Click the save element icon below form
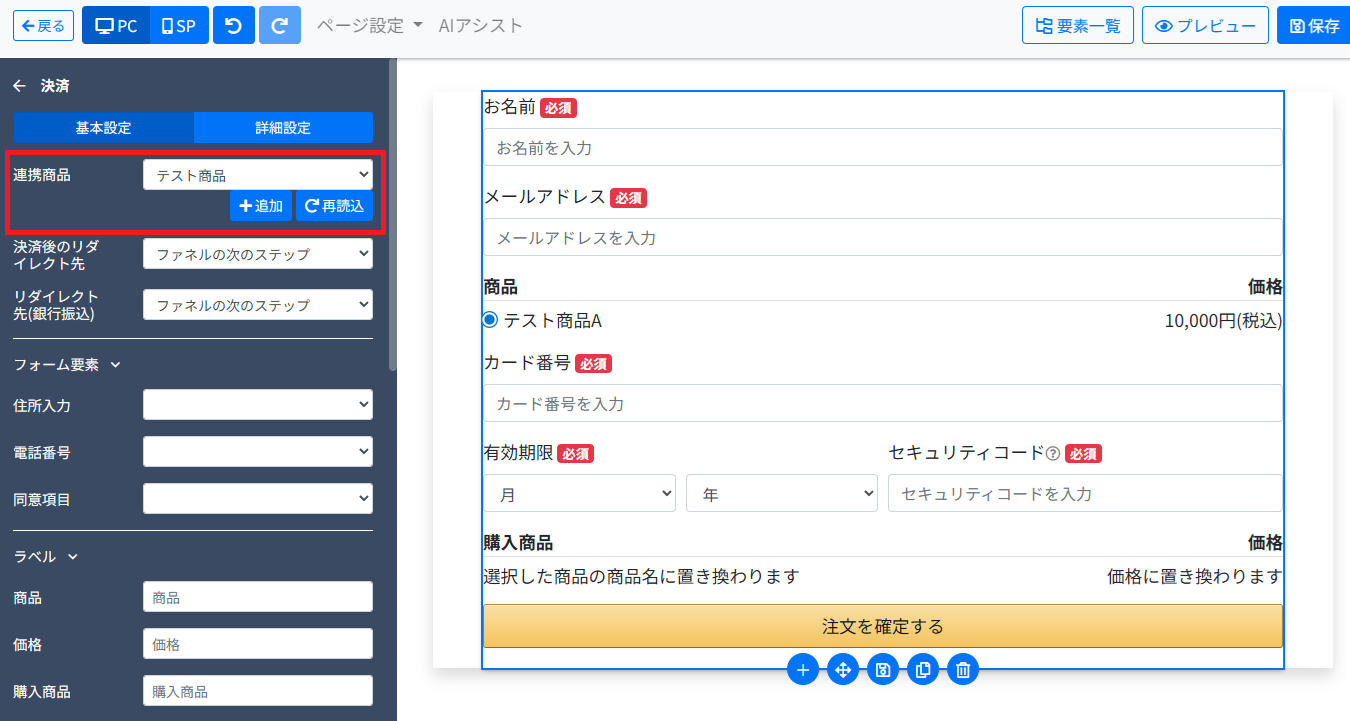 (883, 669)
